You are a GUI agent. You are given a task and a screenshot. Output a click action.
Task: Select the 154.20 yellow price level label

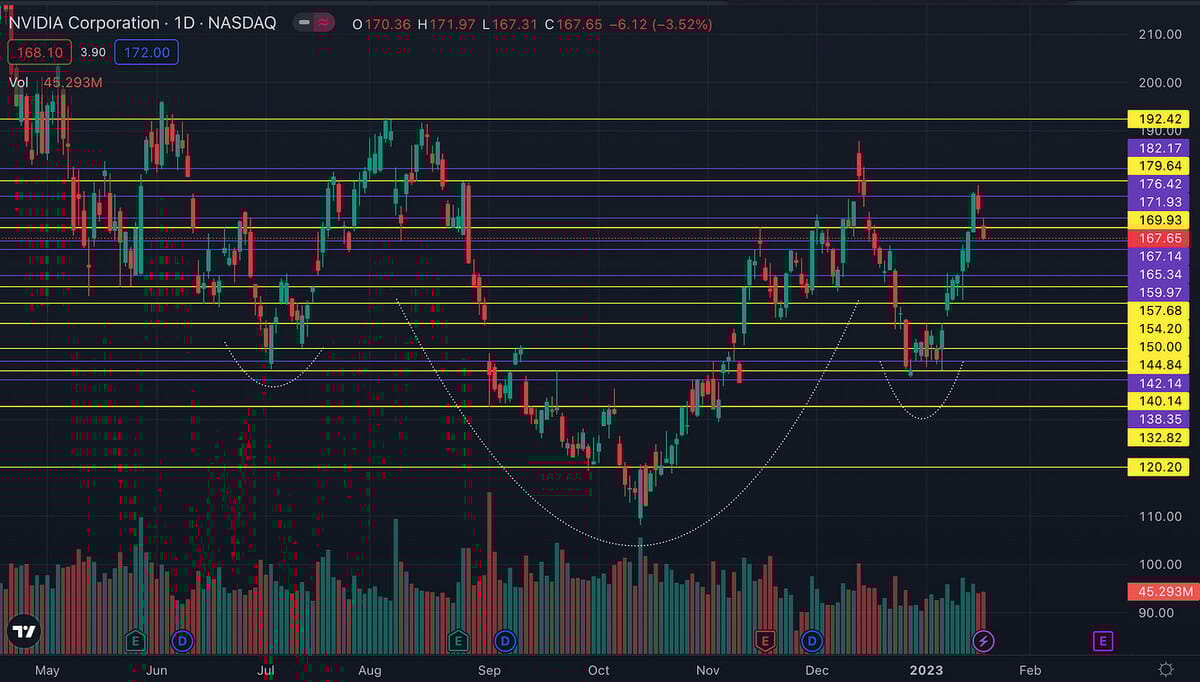click(1160, 329)
